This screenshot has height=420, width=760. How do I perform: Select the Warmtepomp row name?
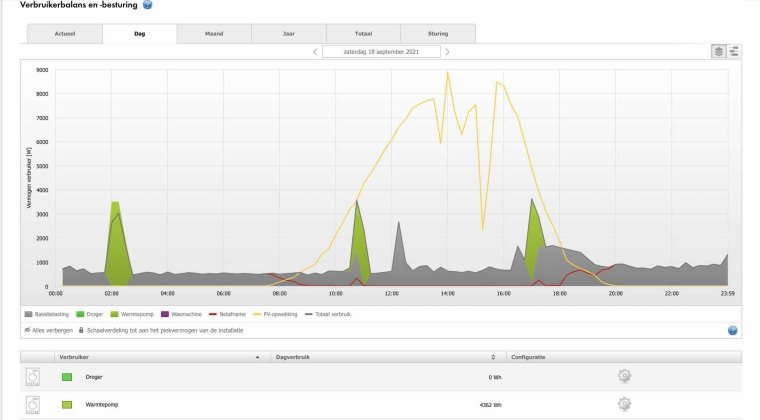coord(102,404)
